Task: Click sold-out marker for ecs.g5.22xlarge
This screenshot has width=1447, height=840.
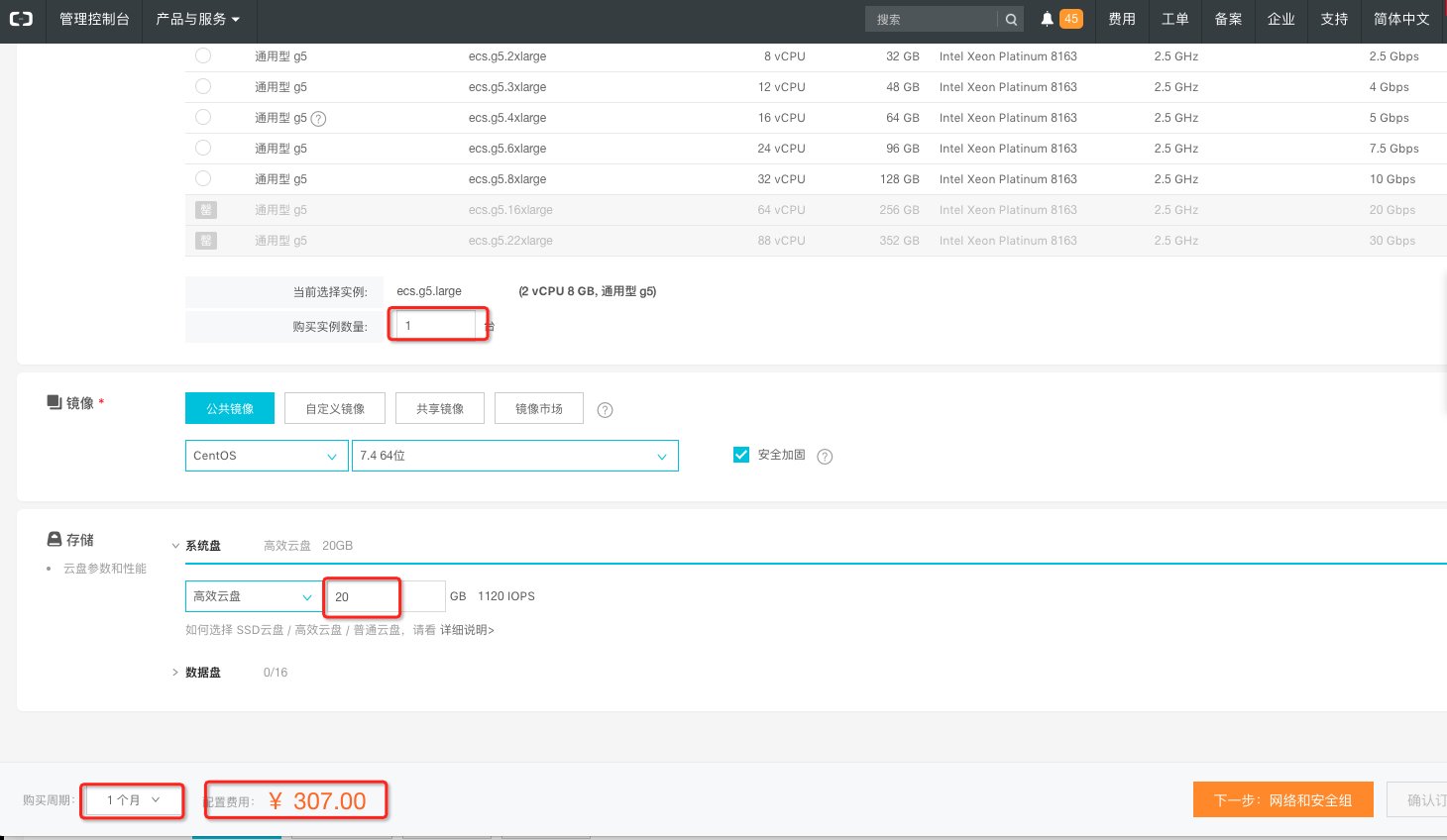Action: pos(205,241)
